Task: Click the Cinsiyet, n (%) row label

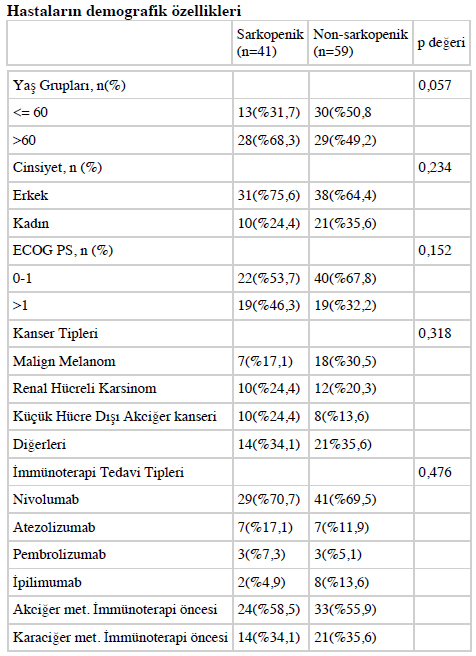Action: [x=58, y=167]
